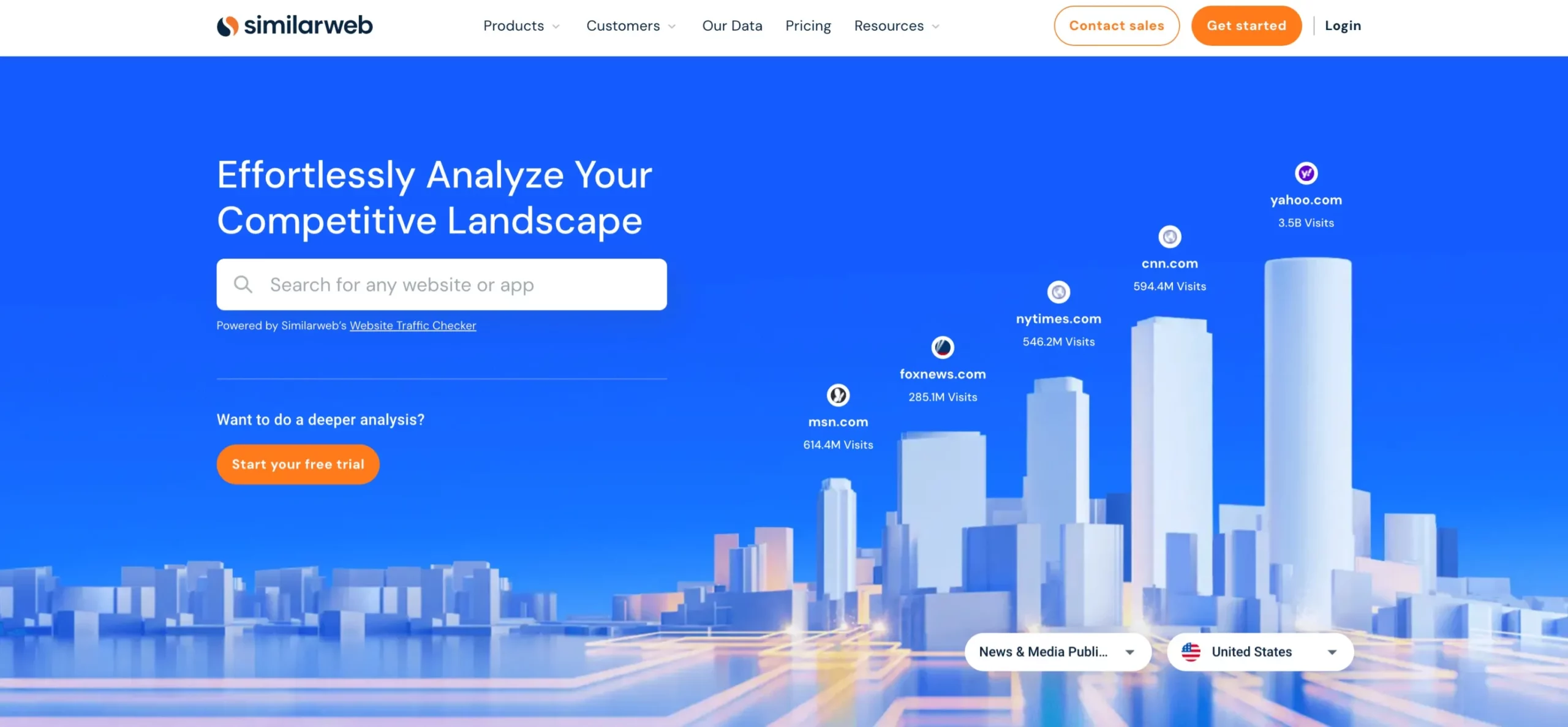Click the foxnews.com site icon
The image size is (1568, 727).
[942, 347]
